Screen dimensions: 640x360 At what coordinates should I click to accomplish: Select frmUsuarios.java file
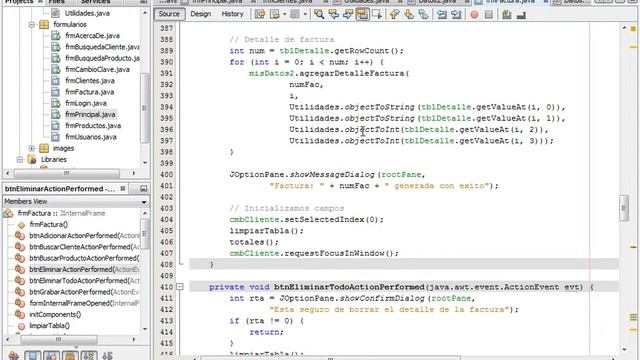click(91, 137)
